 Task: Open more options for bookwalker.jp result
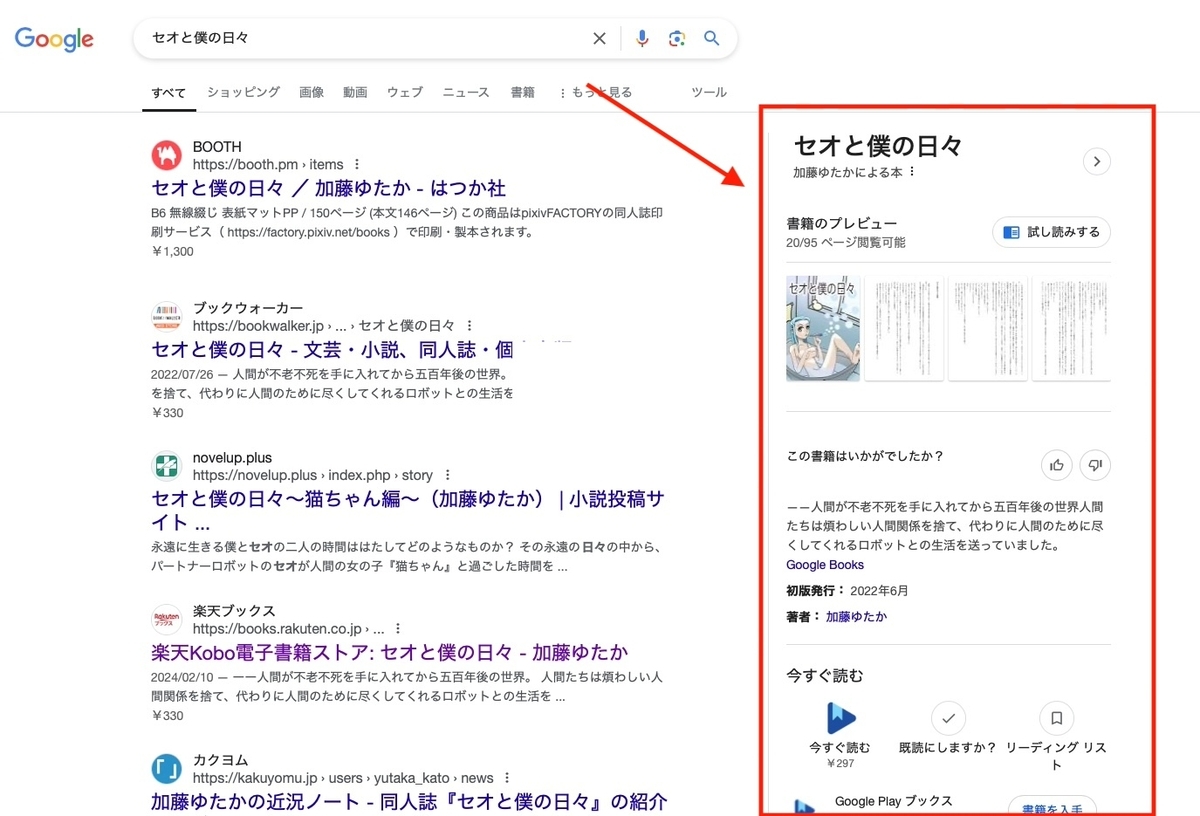pyautogui.click(x=469, y=326)
